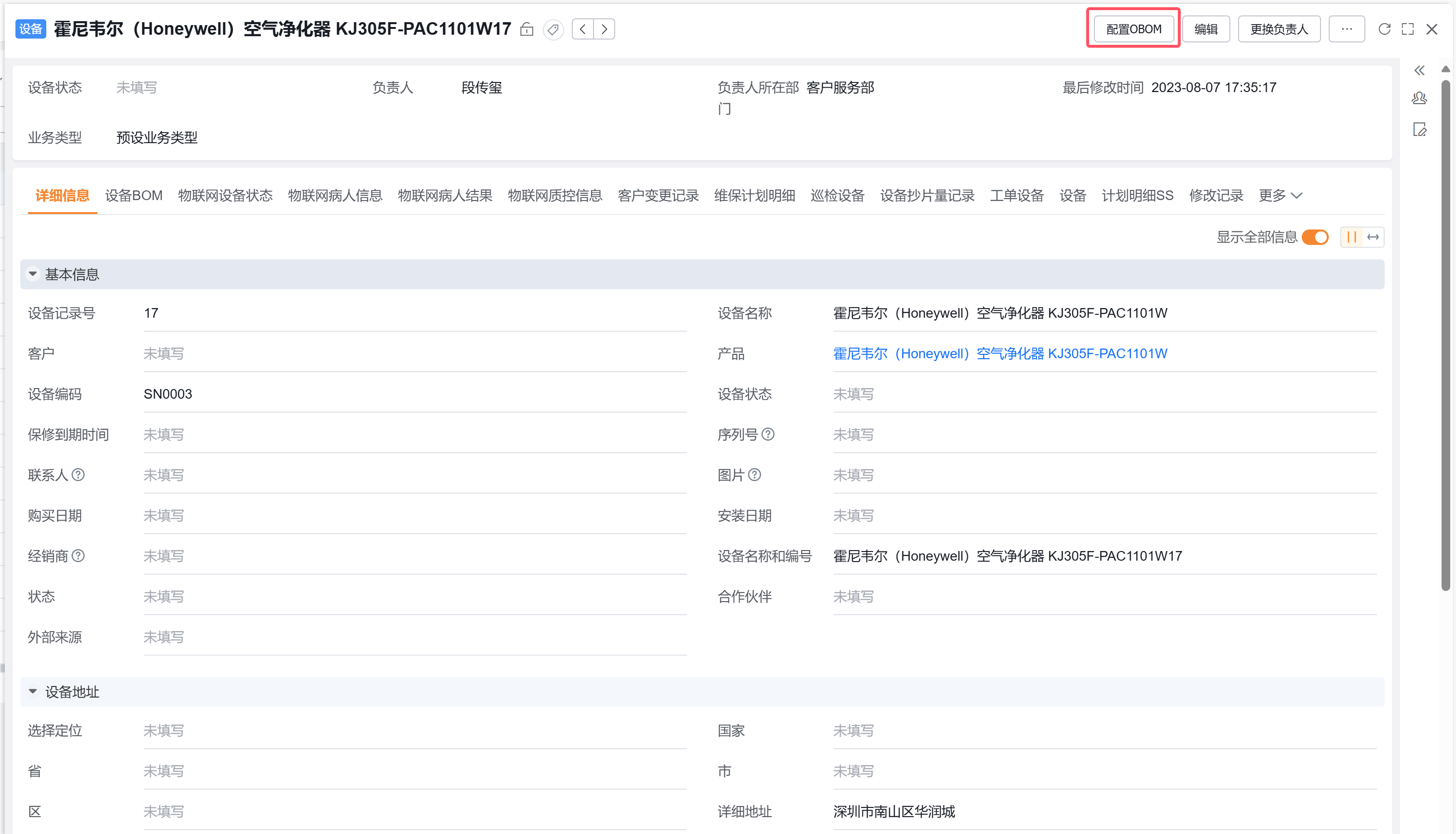Image resolution: width=1456 pixels, height=834 pixels.
Task: Collapse the 设备地址 section
Action: click(33, 692)
